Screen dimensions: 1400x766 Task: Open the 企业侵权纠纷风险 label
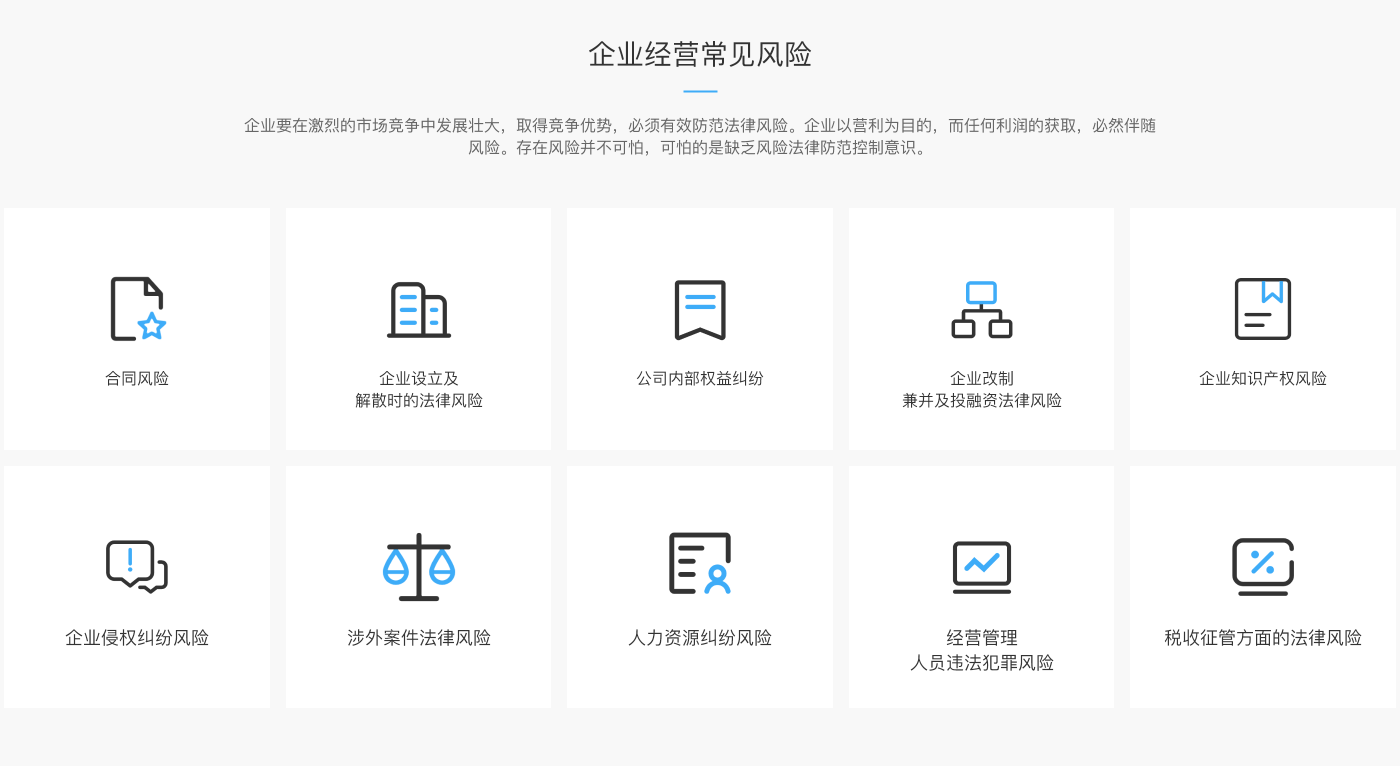137,638
